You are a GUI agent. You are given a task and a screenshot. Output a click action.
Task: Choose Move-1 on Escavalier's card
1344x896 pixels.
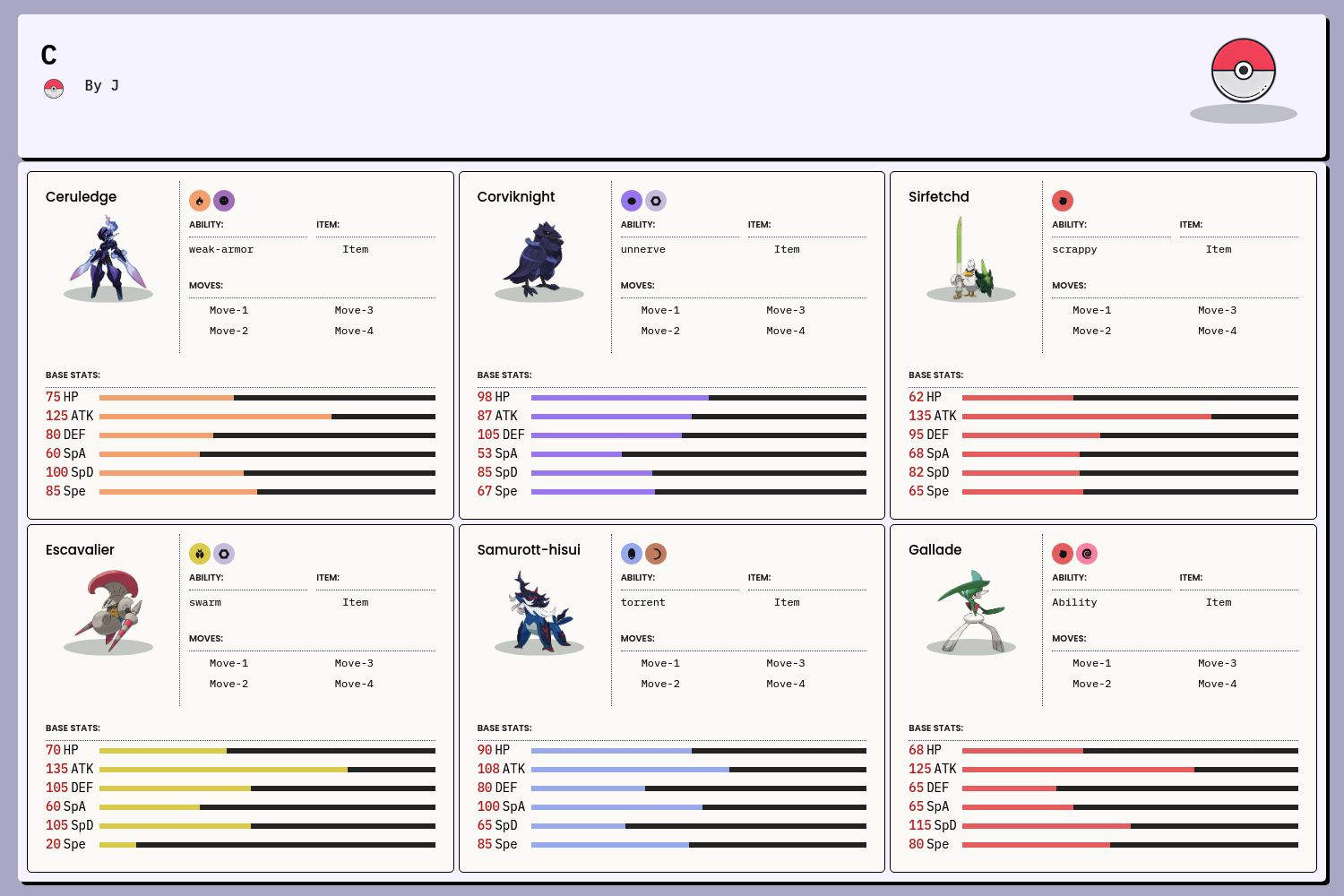point(228,663)
